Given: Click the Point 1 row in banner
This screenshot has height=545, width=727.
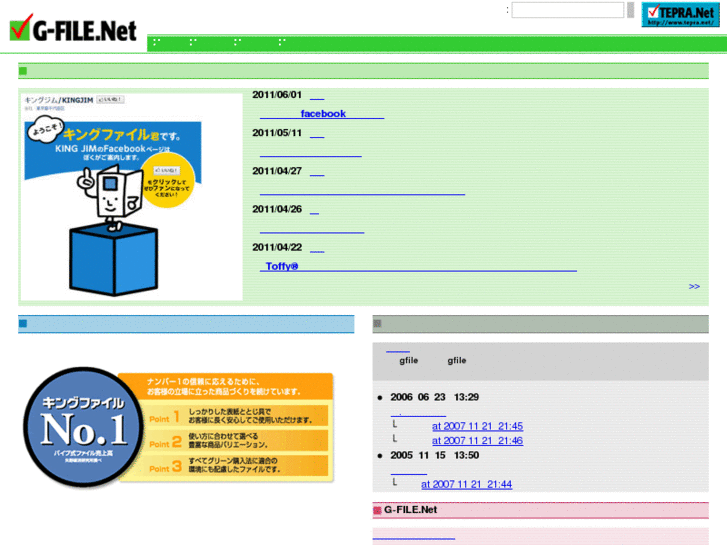Looking at the screenshot, I should (x=237, y=416).
